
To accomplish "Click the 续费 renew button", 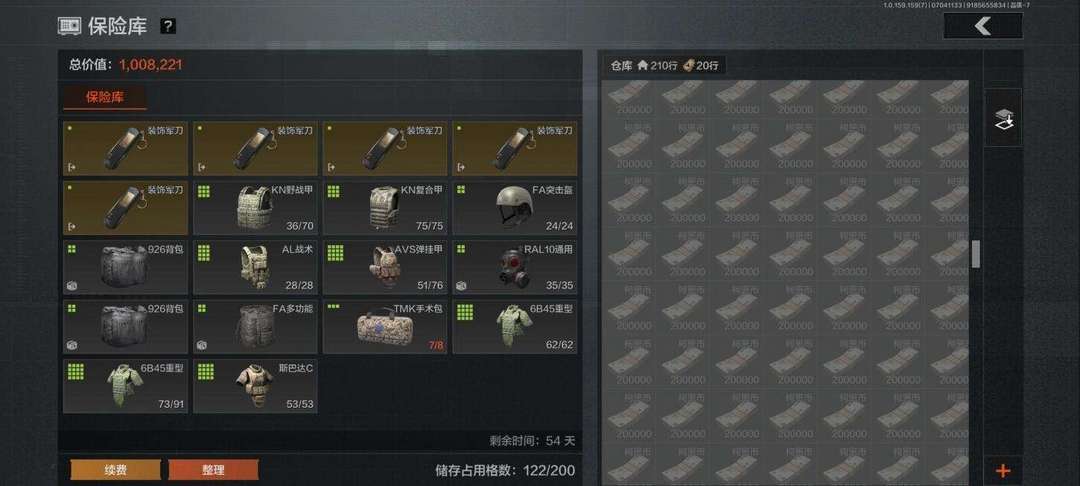I will pyautogui.click(x=116, y=470).
